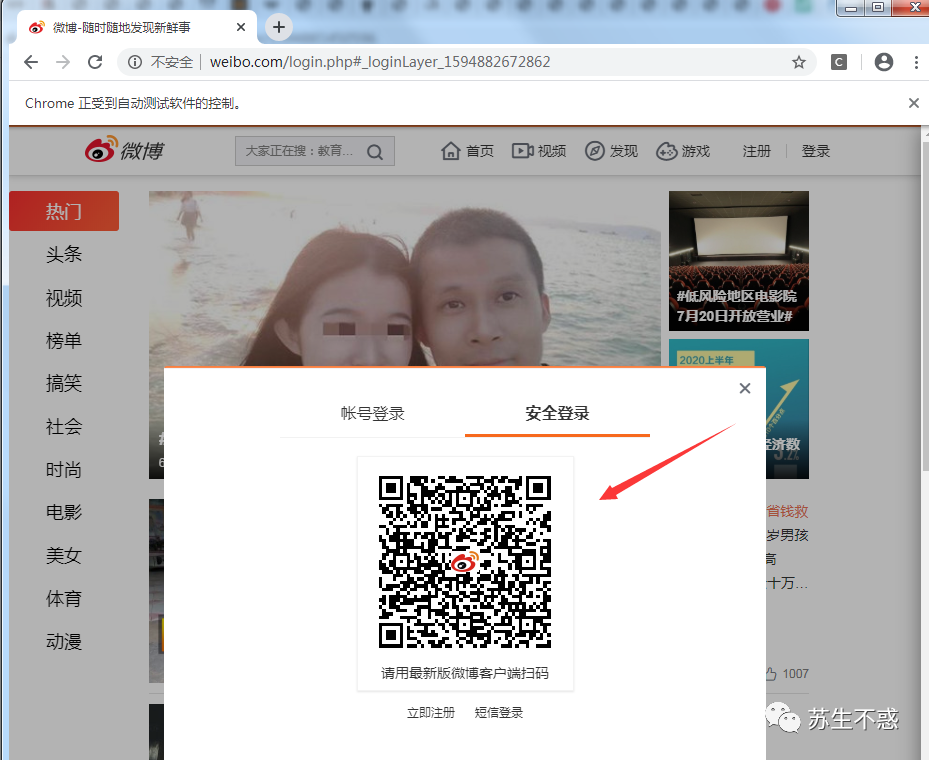Switch to the 安全登录 tab

coord(558,413)
